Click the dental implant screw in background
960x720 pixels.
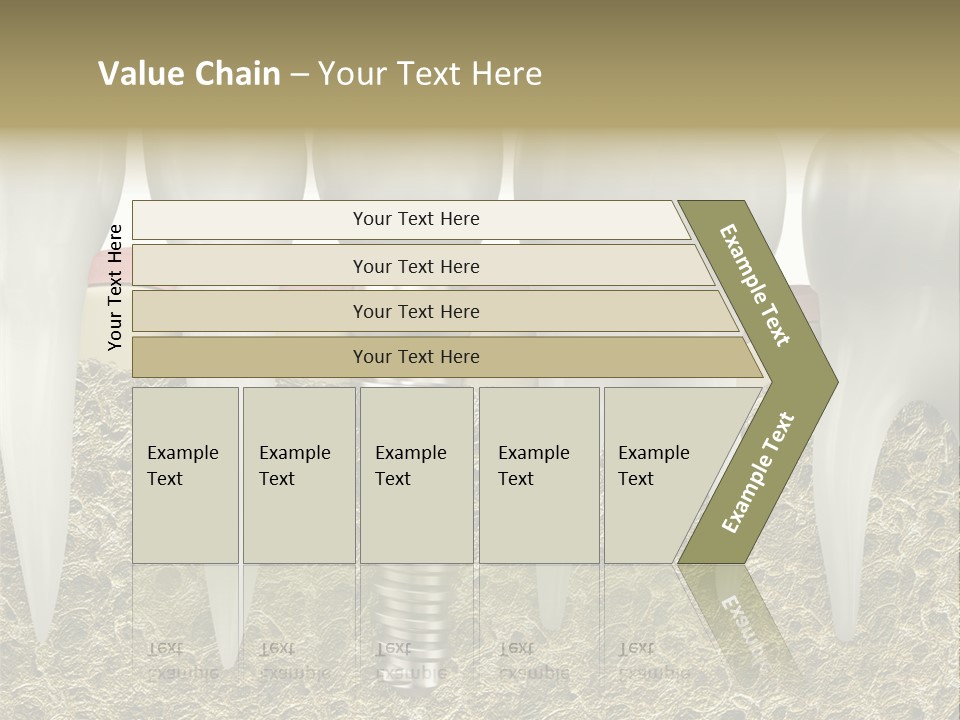point(415,610)
